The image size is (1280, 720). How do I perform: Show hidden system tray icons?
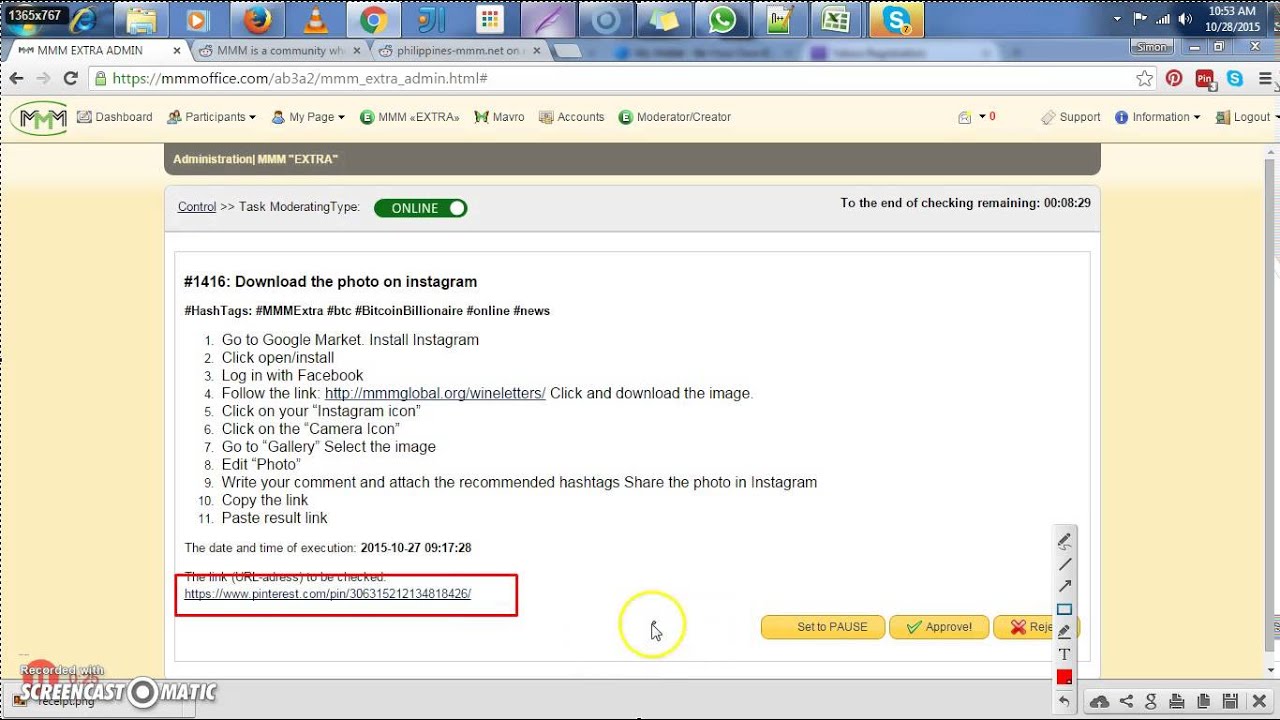click(x=1118, y=18)
